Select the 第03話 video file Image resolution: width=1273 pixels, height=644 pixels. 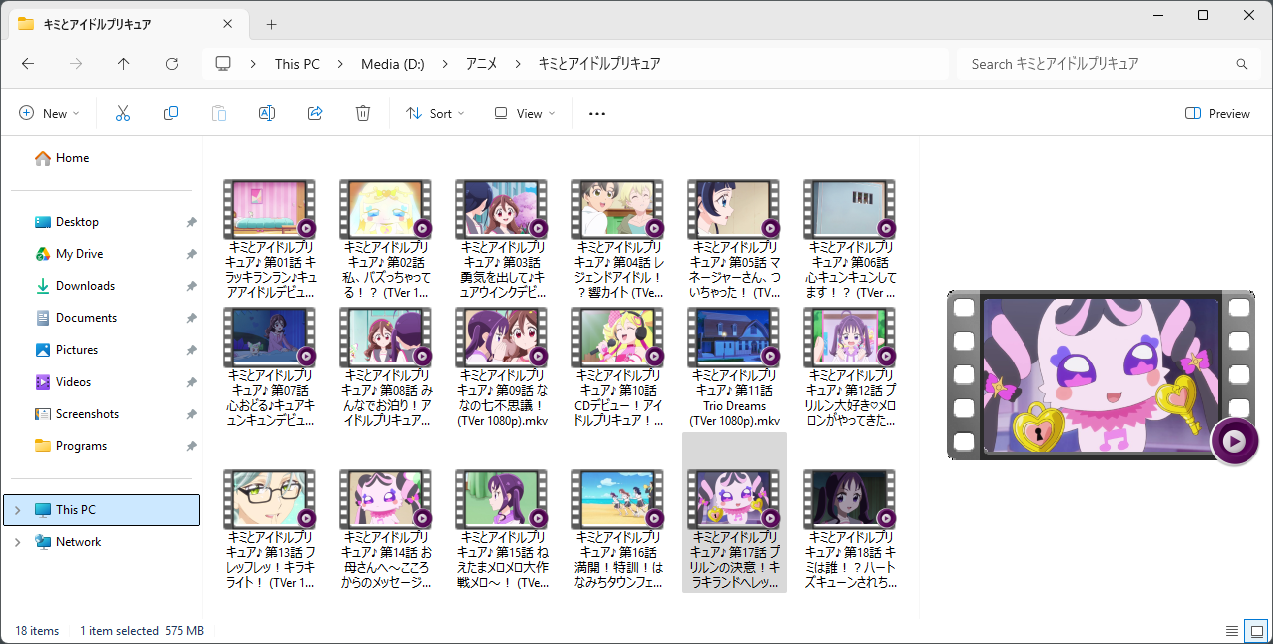(x=502, y=240)
